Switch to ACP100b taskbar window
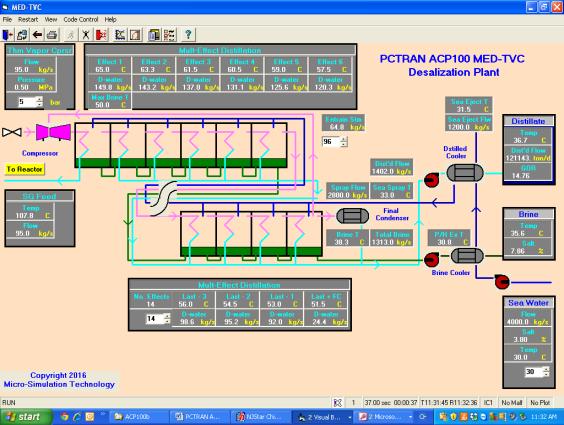 138,417
